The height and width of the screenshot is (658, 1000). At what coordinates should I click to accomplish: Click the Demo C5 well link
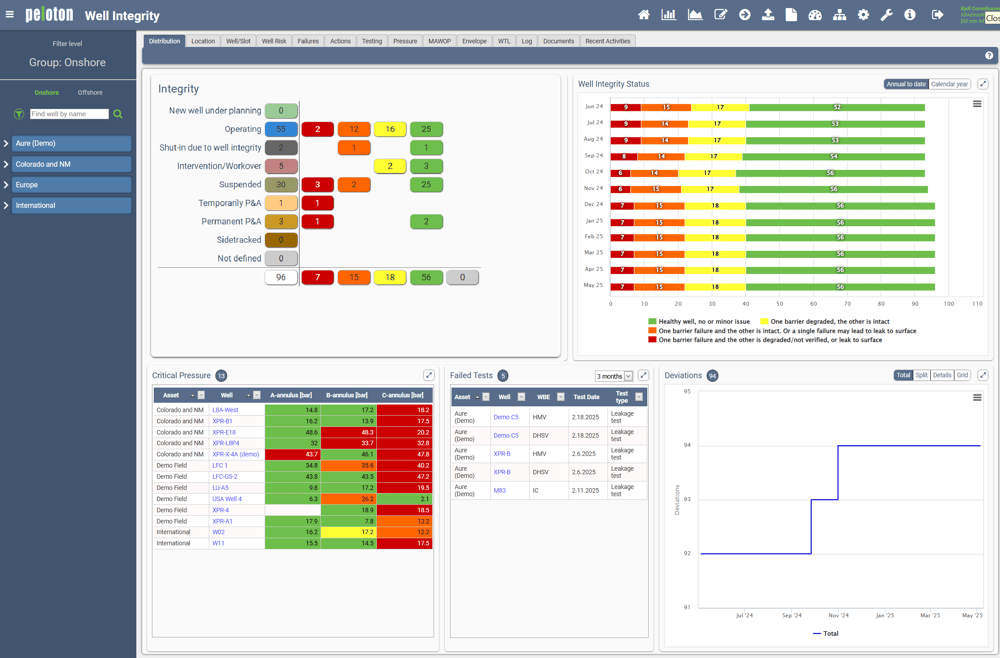[x=507, y=418]
